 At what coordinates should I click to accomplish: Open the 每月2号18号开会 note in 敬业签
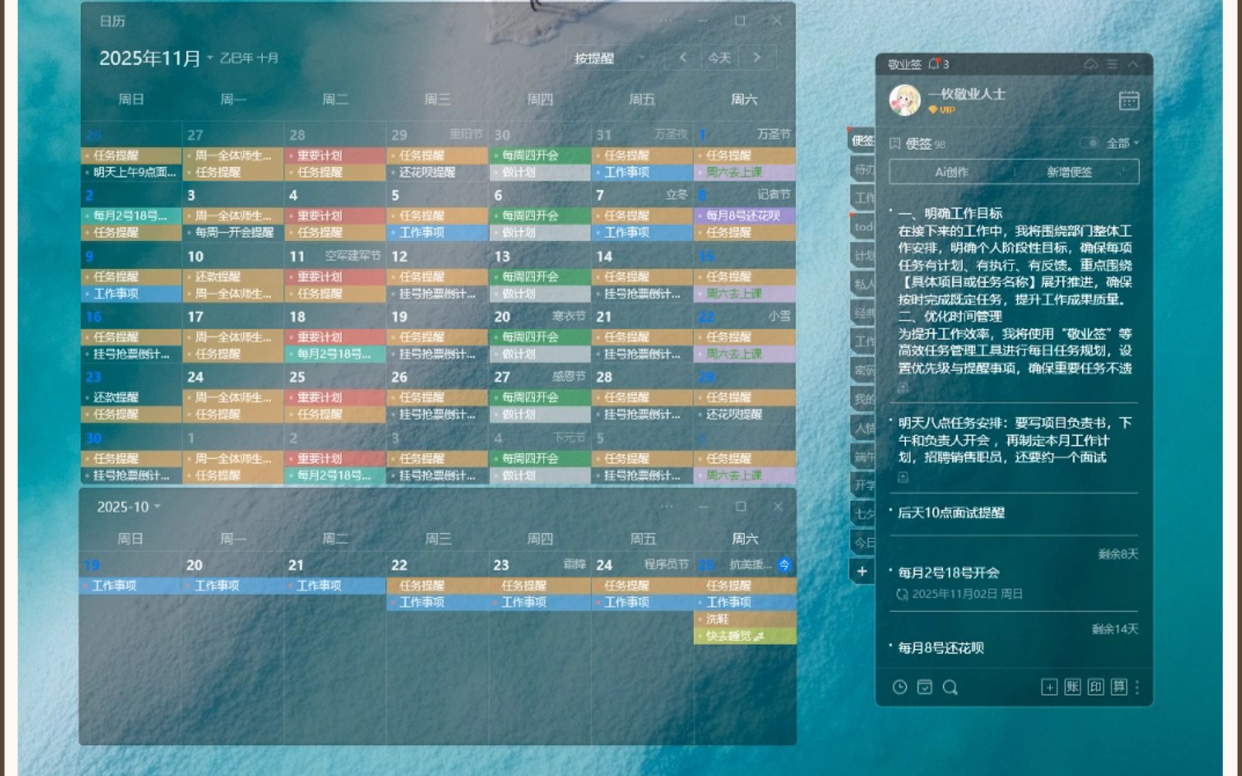(x=948, y=573)
